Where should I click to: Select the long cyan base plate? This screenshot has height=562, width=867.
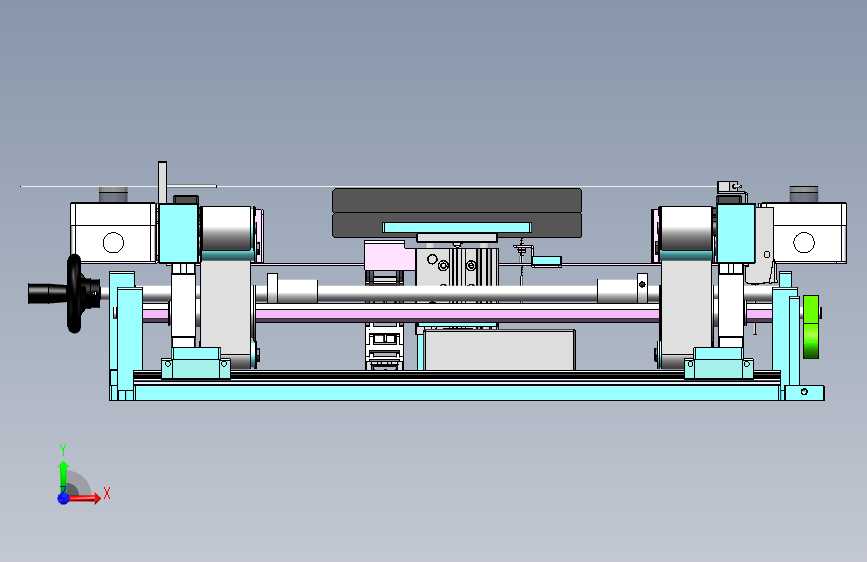[x=457, y=393]
